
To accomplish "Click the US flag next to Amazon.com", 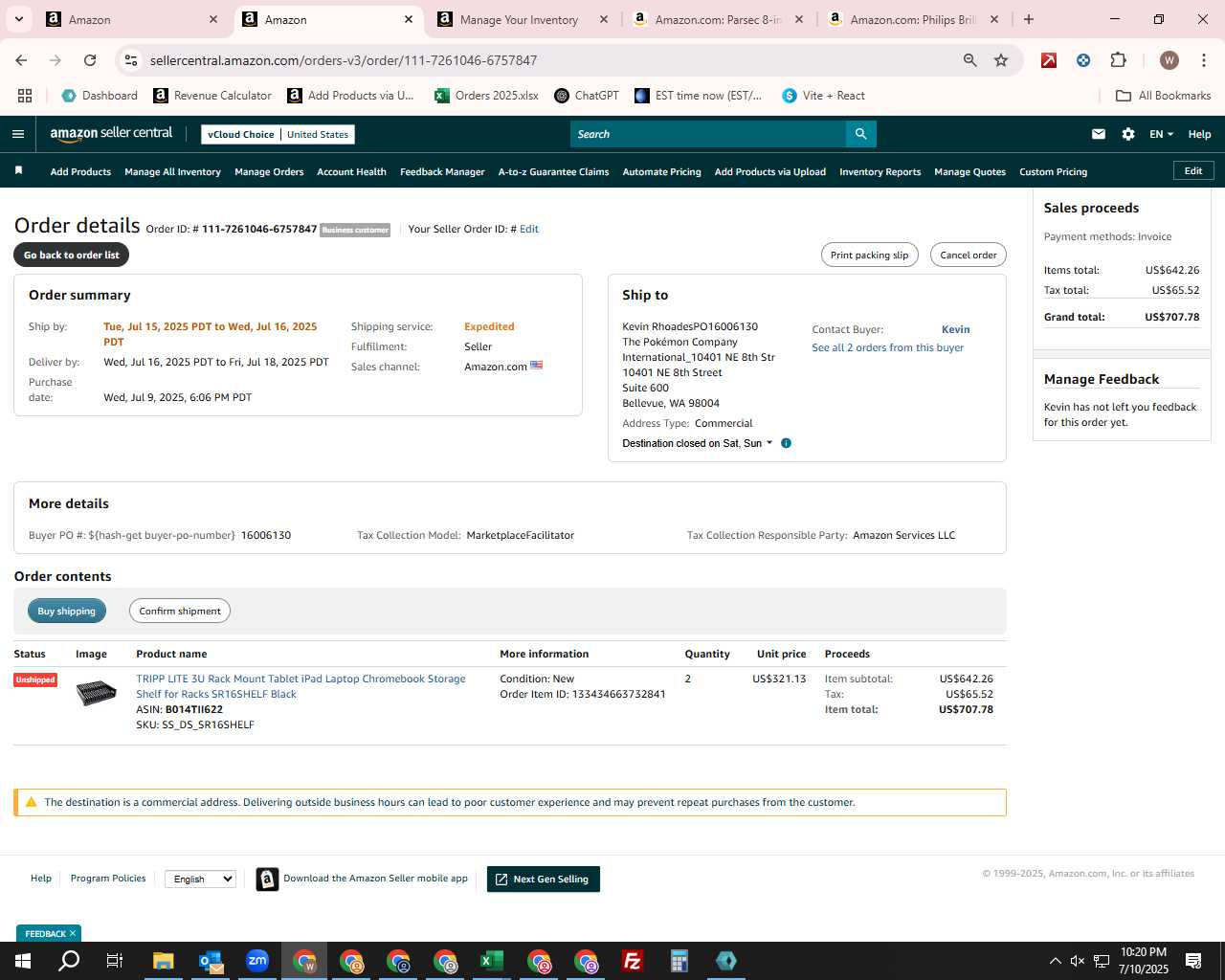I will 537,366.
